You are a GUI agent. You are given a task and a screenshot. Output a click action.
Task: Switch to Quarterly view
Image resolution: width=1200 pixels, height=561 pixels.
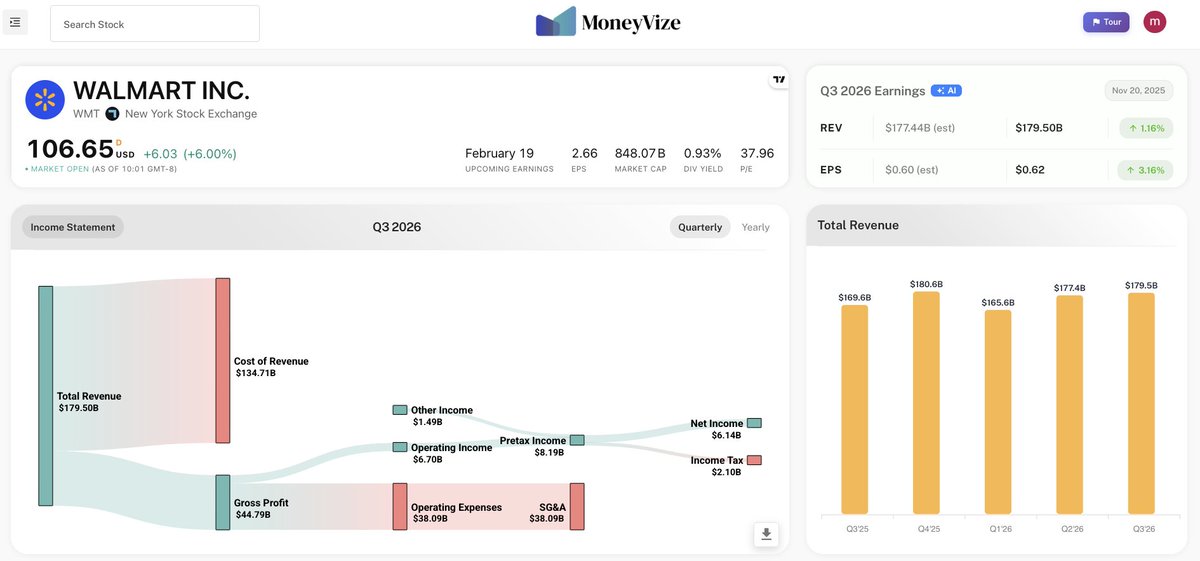pos(700,227)
